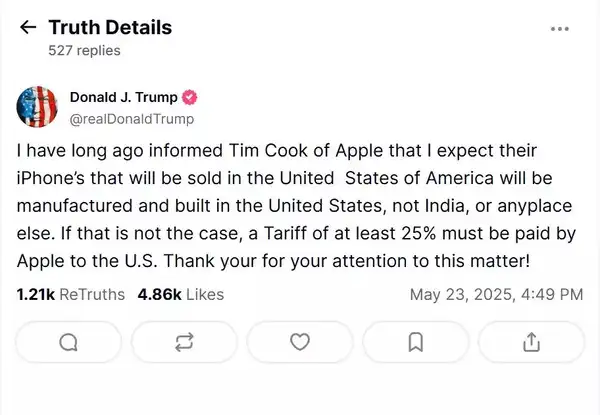Go back using the left arrow
The height and width of the screenshot is (415, 600).
(x=28, y=27)
